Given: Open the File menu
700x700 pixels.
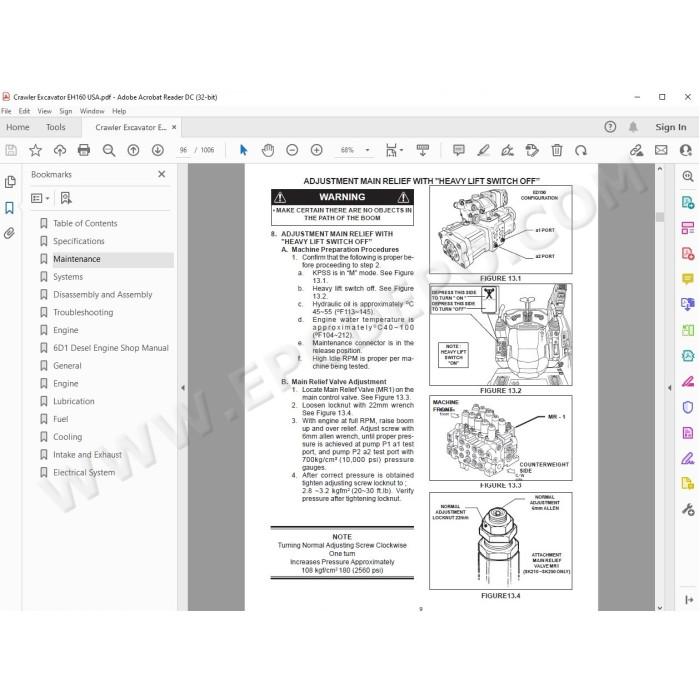Looking at the screenshot, I should (6, 111).
